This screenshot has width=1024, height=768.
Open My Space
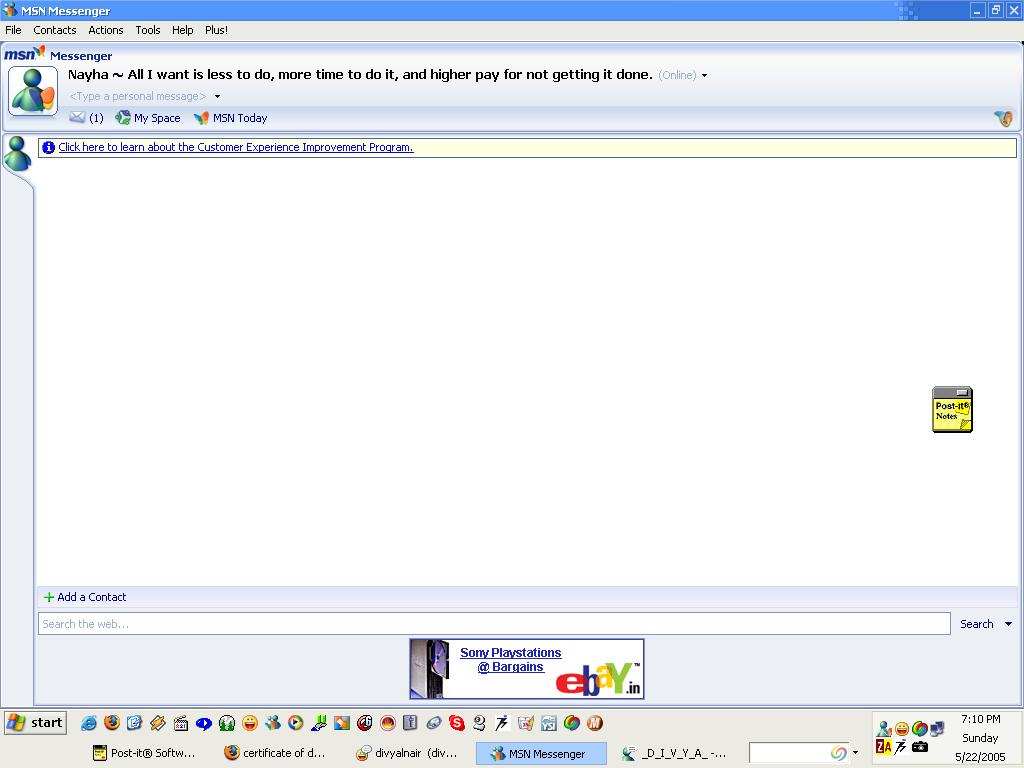[x=148, y=118]
